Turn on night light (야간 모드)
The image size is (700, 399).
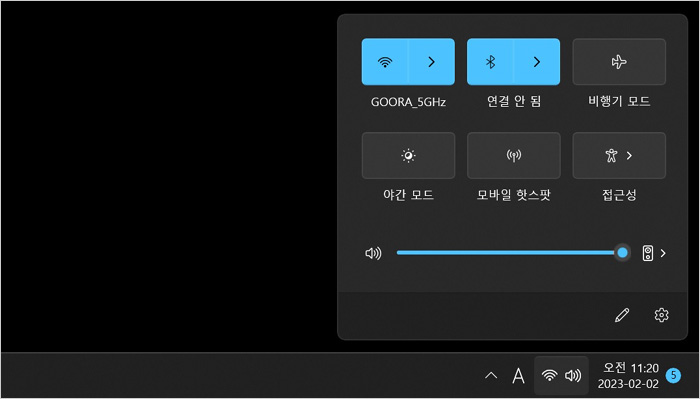(x=408, y=155)
